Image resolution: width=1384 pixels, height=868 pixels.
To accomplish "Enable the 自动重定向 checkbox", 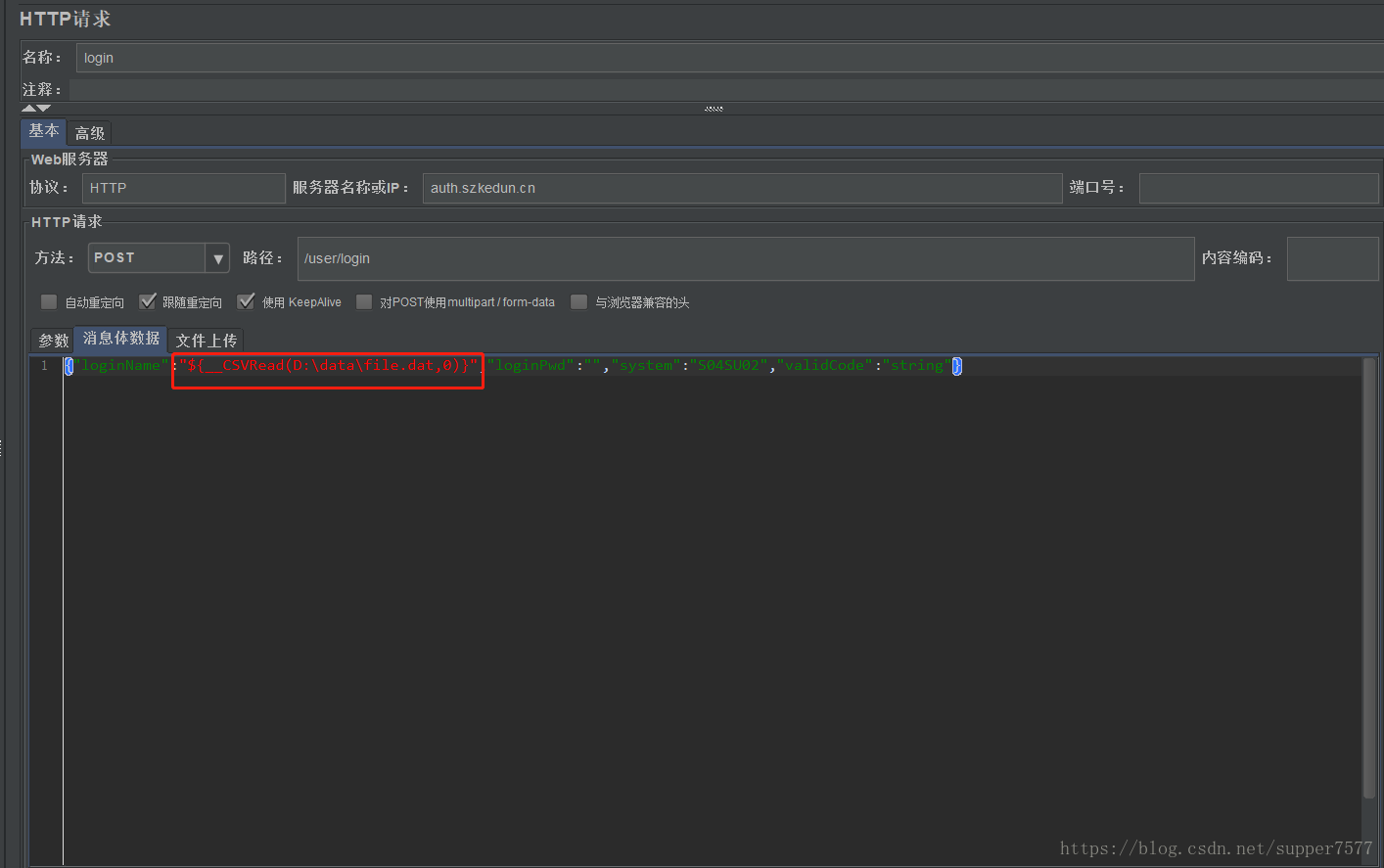I will (x=49, y=301).
